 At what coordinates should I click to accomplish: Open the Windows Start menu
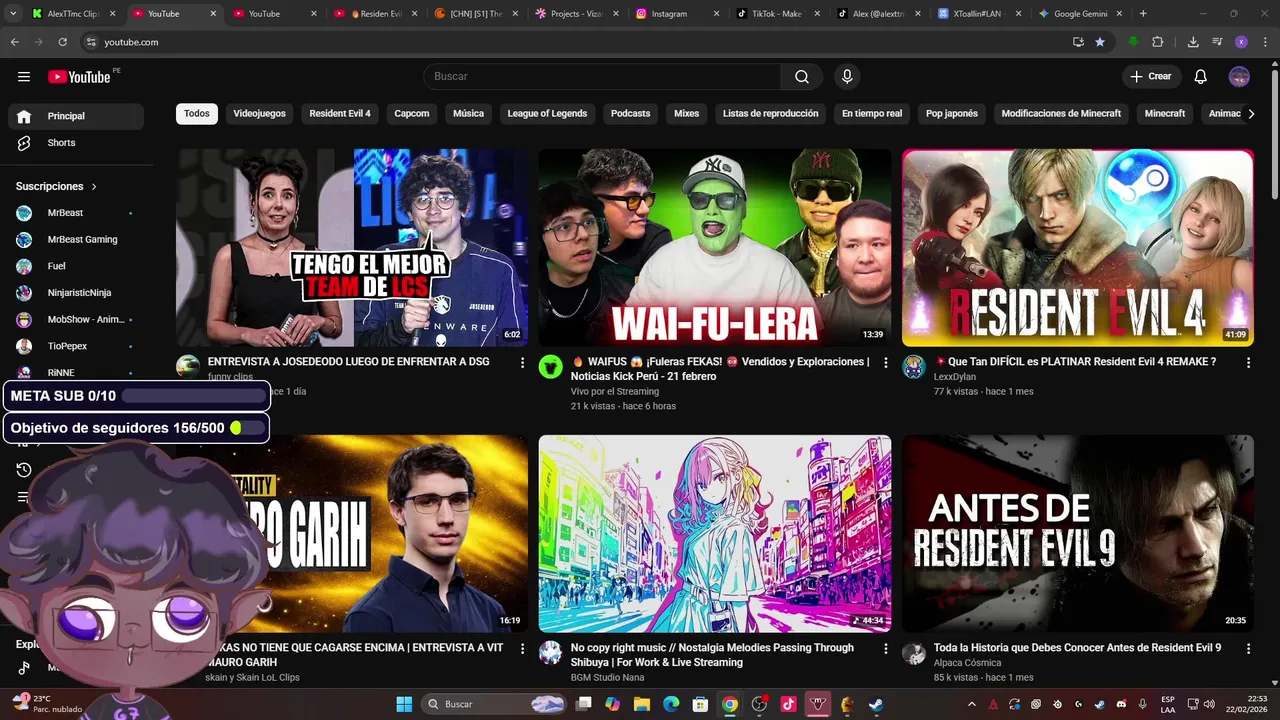tap(404, 704)
